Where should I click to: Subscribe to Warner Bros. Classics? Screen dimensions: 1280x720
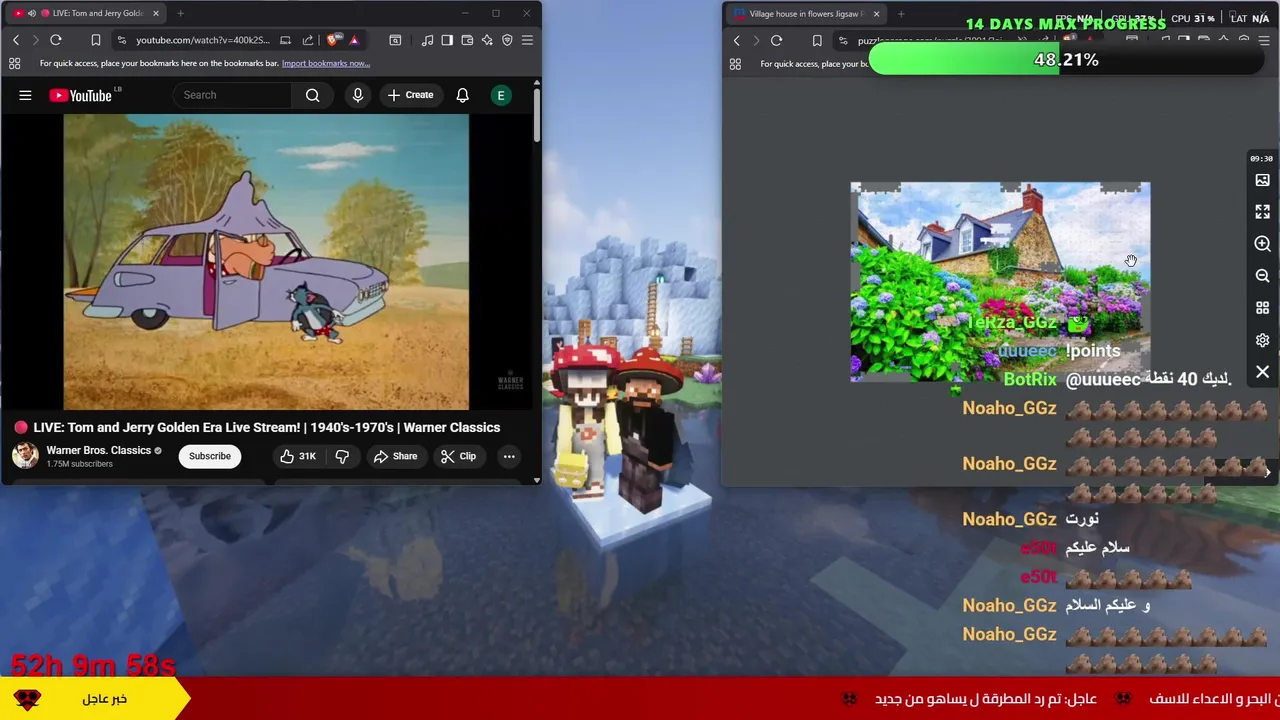coord(210,456)
